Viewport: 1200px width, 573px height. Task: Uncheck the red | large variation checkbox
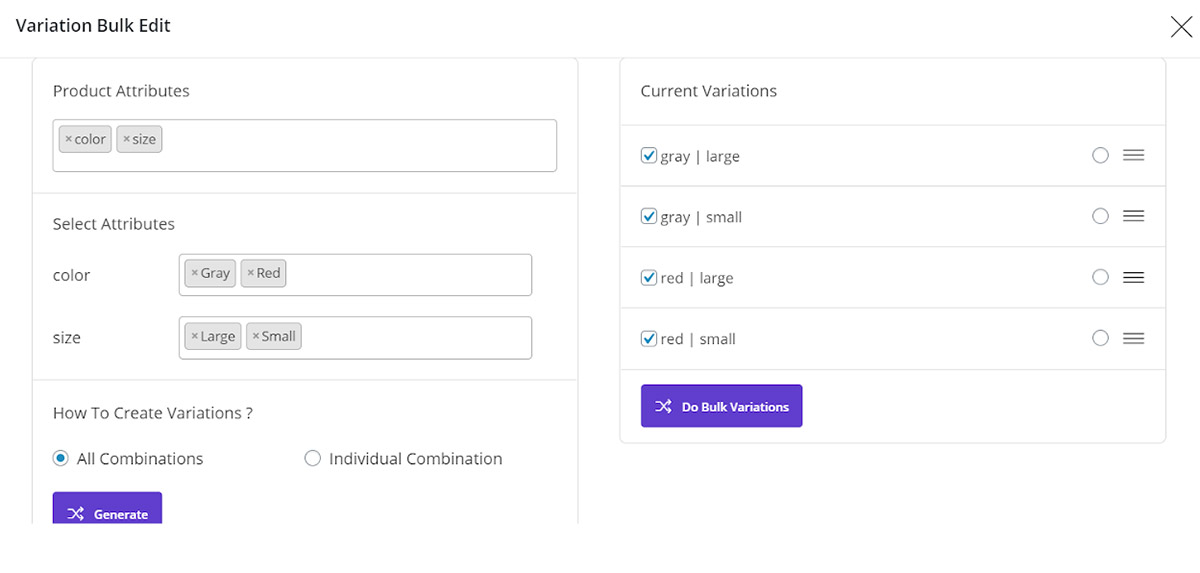pyautogui.click(x=649, y=278)
